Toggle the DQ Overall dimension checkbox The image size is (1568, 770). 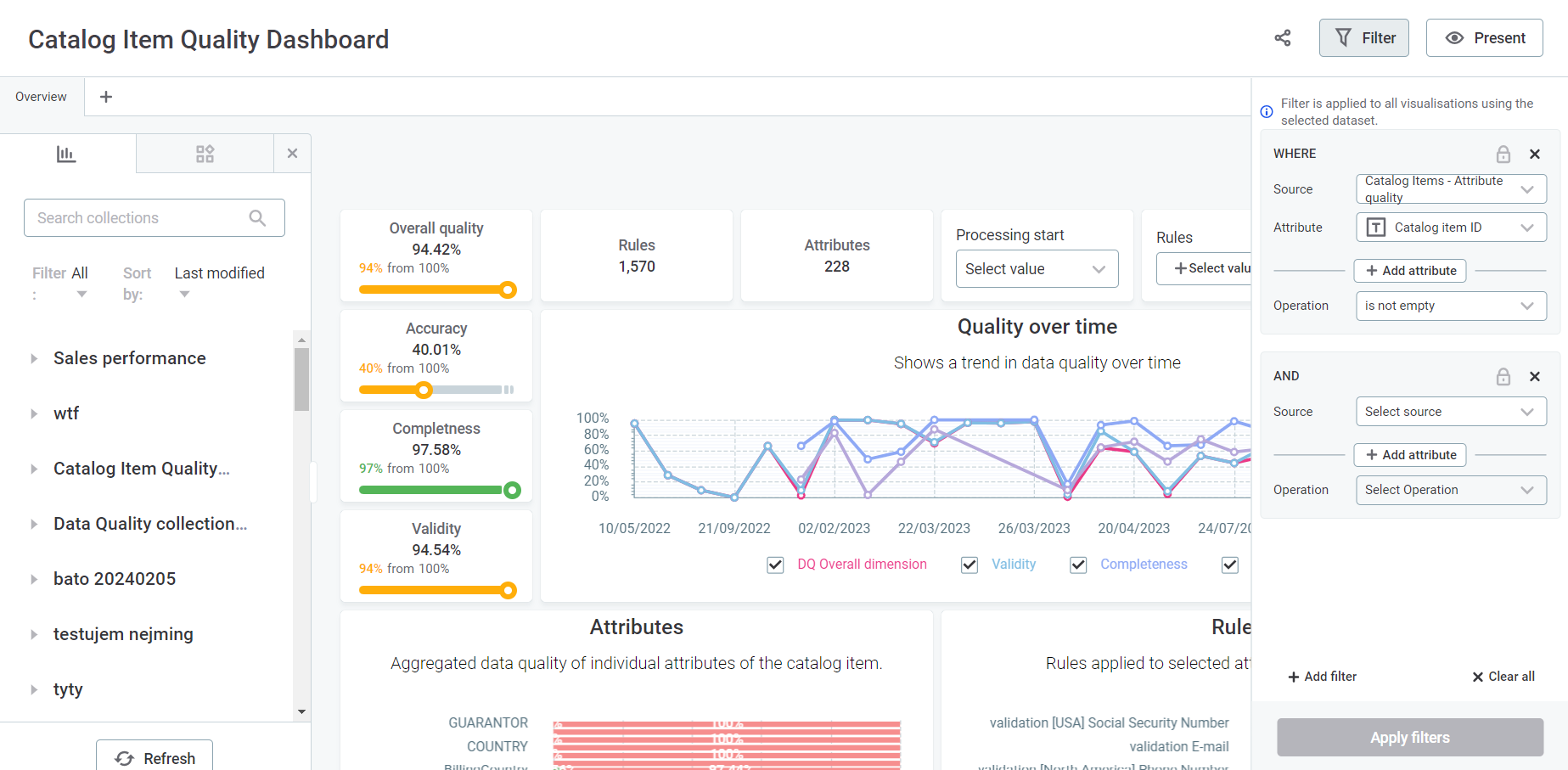(x=775, y=565)
